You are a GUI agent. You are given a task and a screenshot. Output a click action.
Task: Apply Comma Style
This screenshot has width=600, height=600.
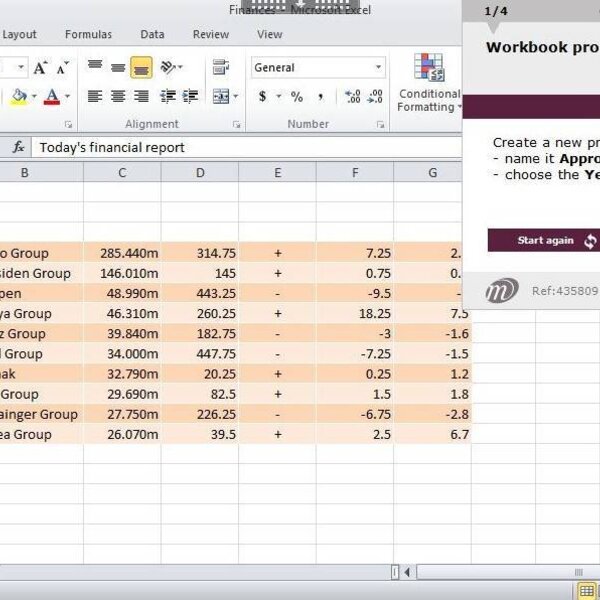[320, 96]
